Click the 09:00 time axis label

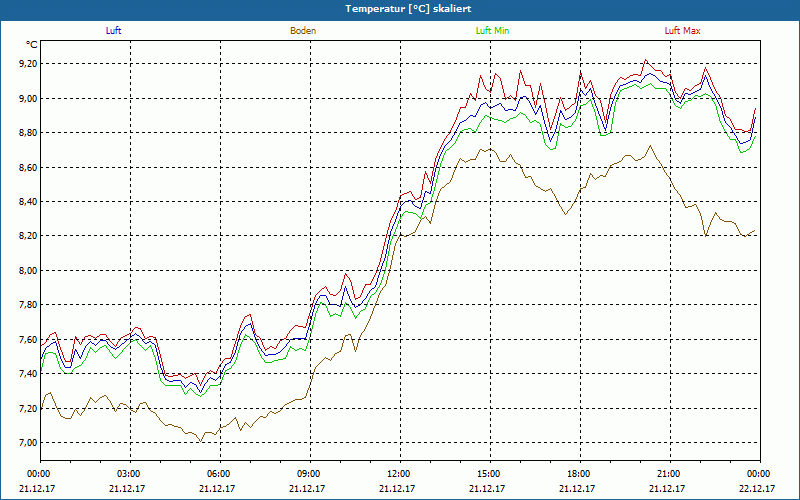pyautogui.click(x=310, y=474)
